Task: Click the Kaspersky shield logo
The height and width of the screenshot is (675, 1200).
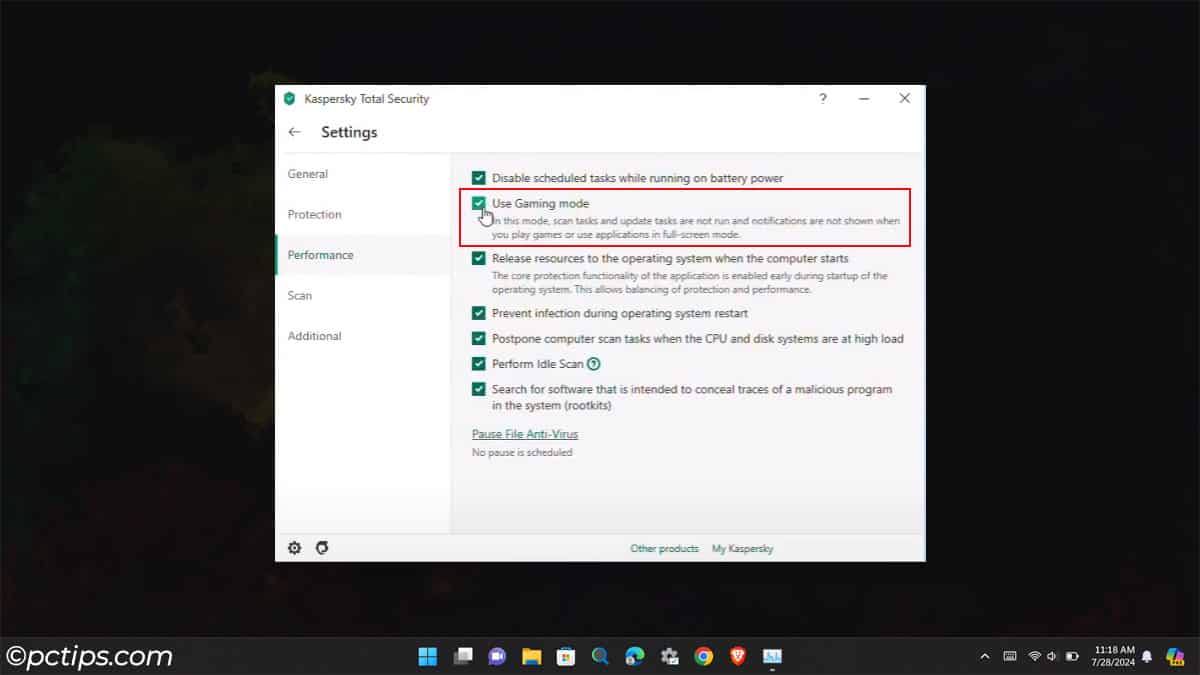Action: (291, 98)
